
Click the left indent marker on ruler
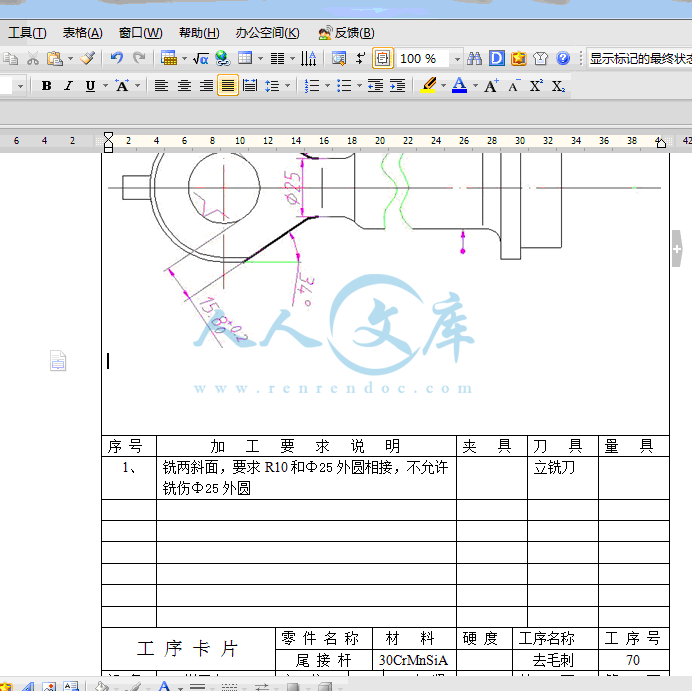pyautogui.click(x=108, y=142)
